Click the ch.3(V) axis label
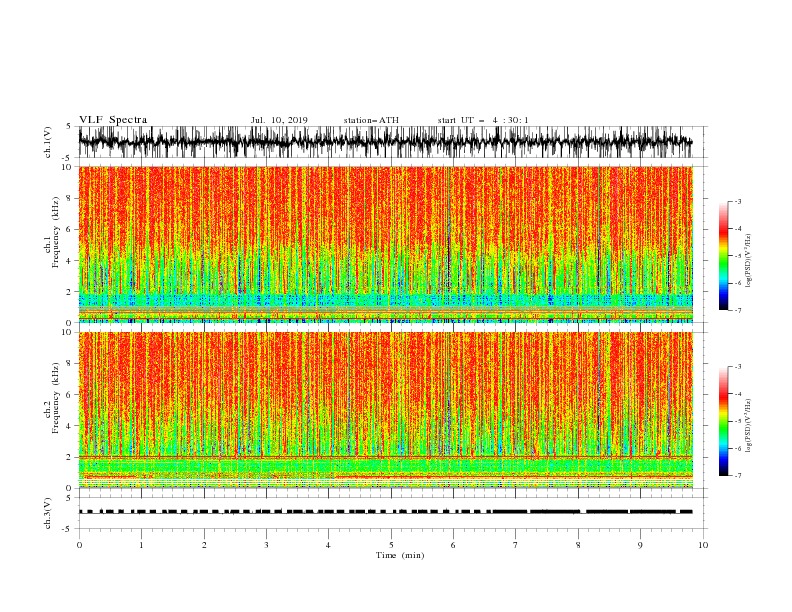This screenshot has height=612, width=792. point(48,513)
